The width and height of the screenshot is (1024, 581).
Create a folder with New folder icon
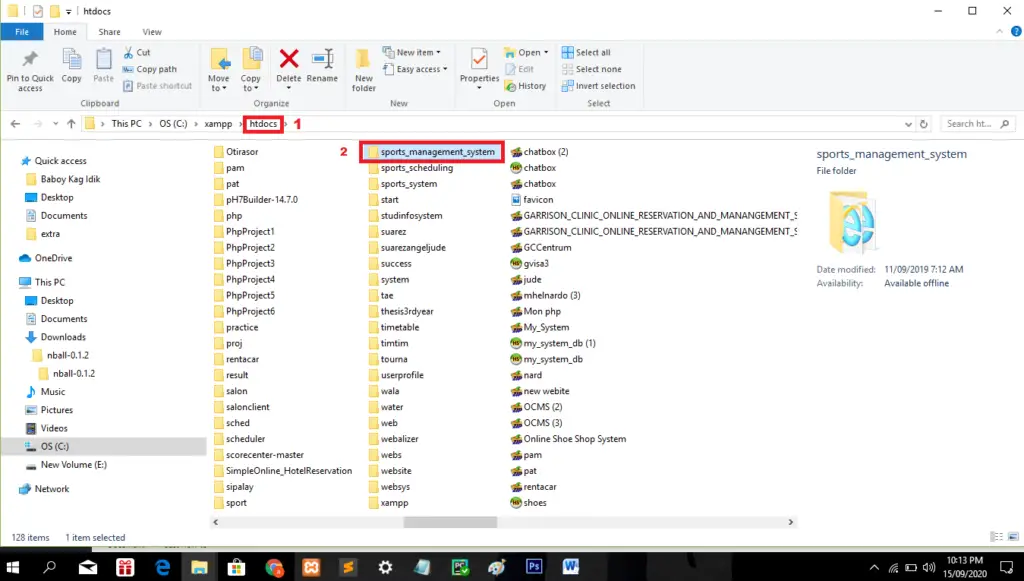pos(364,68)
